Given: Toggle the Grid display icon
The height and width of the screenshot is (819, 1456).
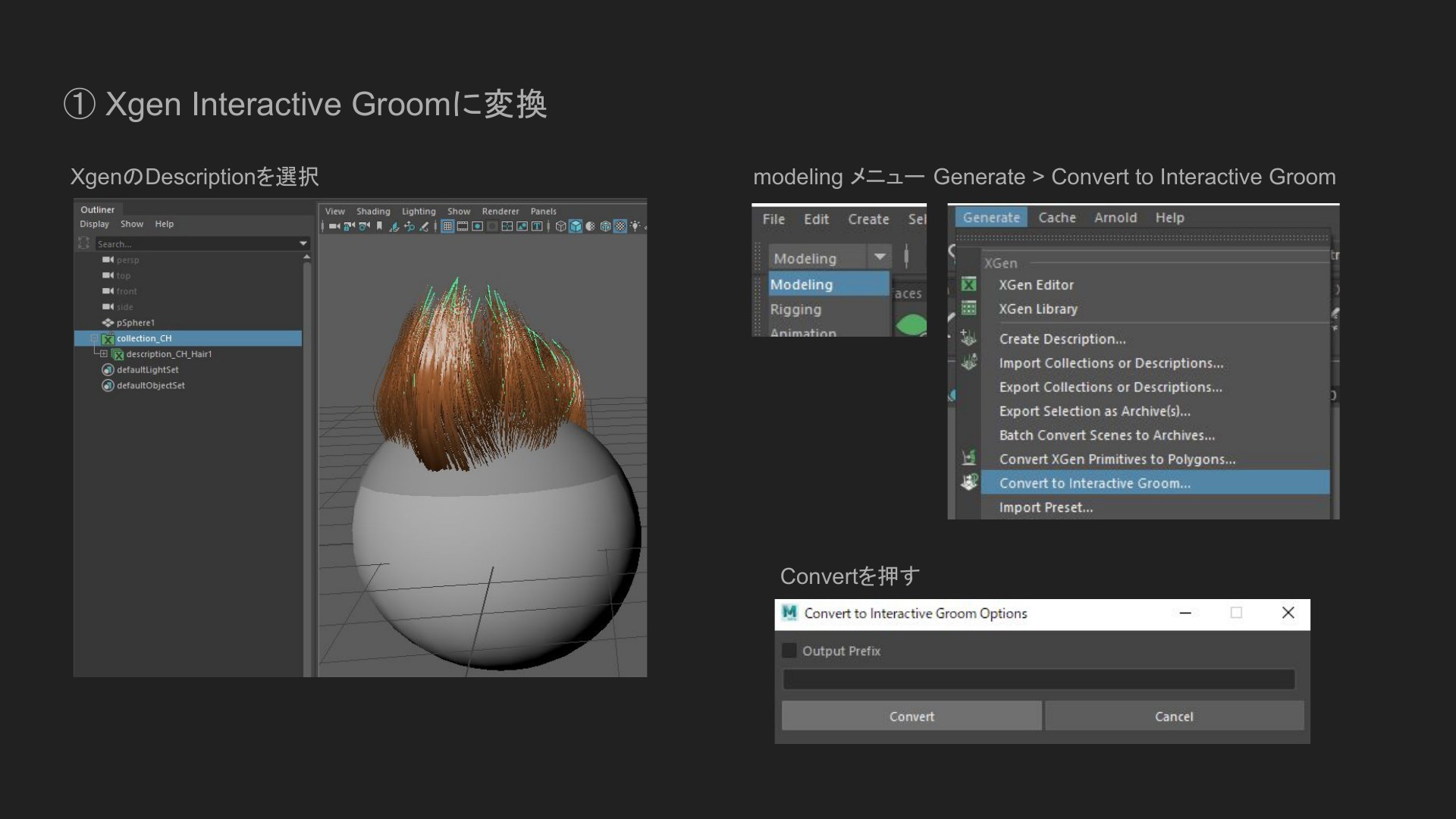Looking at the screenshot, I should [447, 226].
